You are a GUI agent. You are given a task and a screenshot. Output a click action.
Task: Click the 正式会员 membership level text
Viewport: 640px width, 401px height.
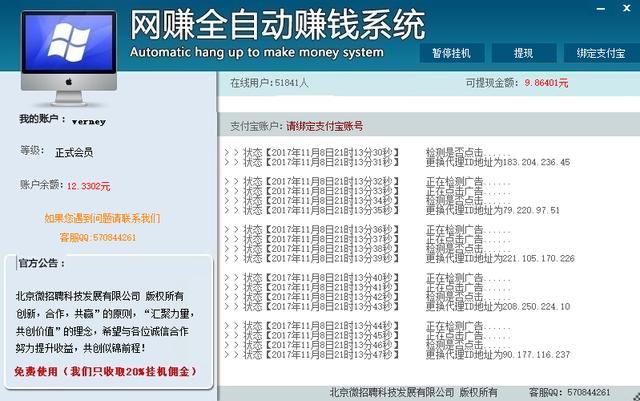76,152
